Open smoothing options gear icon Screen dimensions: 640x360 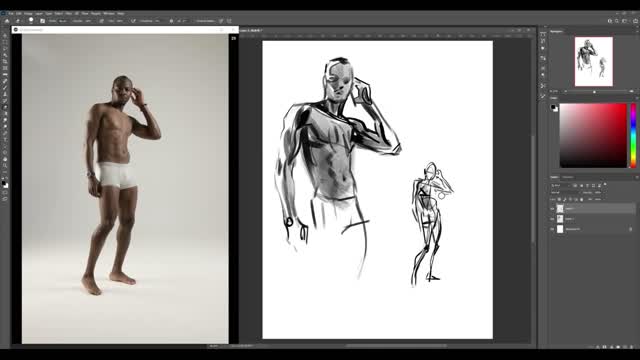171,21
